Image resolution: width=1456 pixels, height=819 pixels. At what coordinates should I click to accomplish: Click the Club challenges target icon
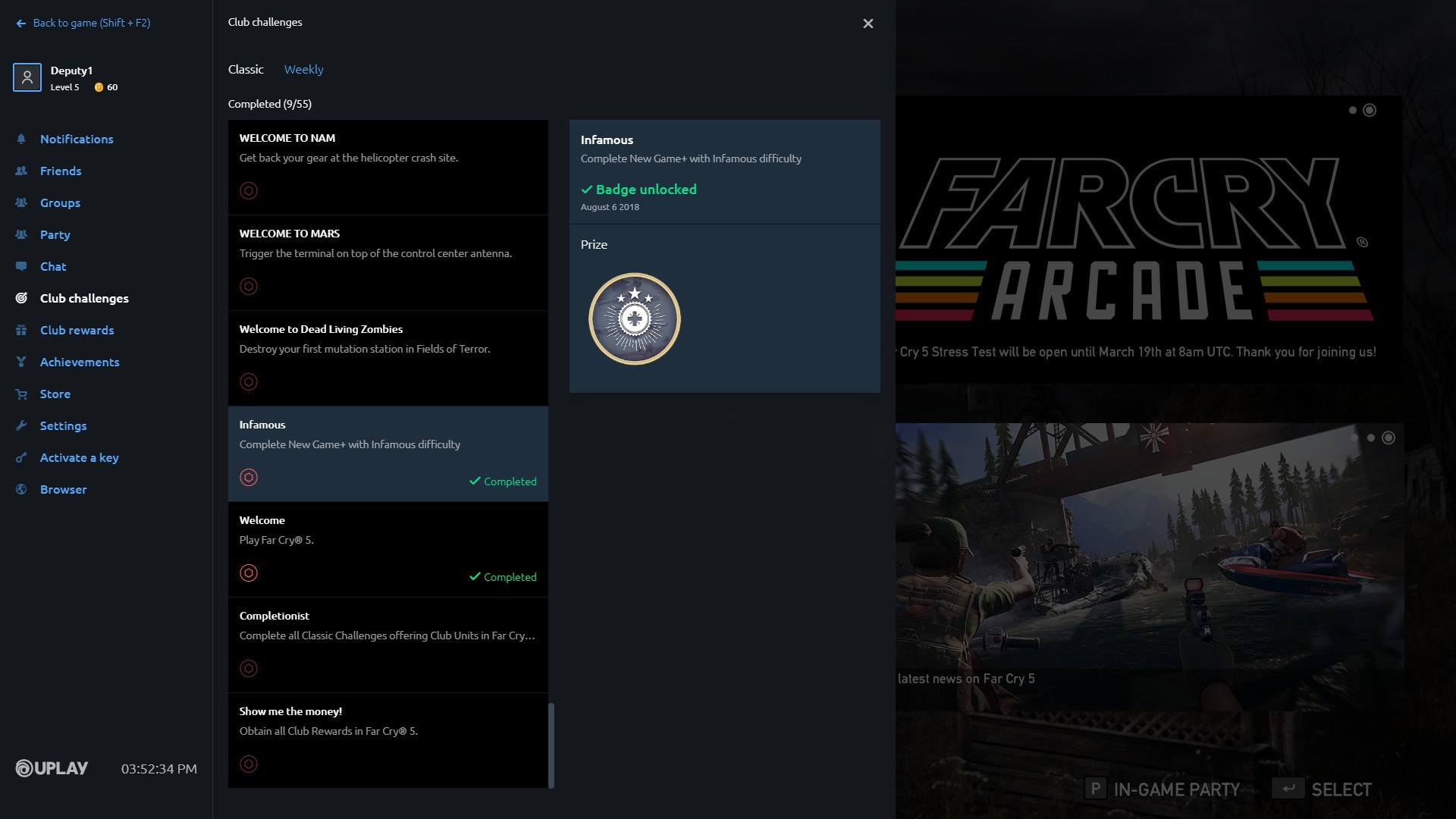(x=21, y=298)
